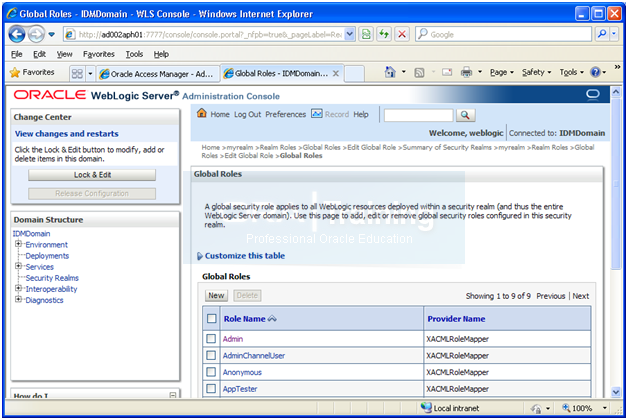Click the console search magnifier button
Image resolution: width=628 pixels, height=420 pixels.
pos(465,115)
